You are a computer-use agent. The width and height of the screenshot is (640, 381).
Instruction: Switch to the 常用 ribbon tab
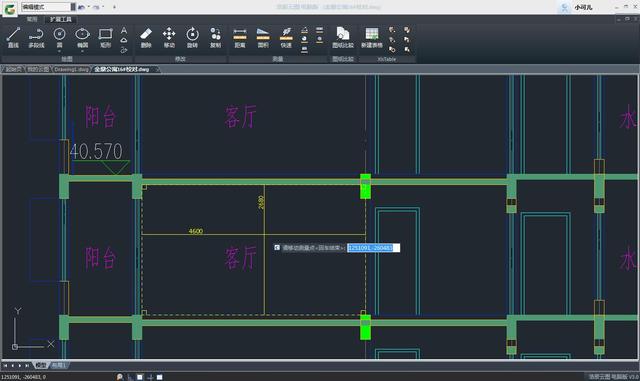(32, 19)
